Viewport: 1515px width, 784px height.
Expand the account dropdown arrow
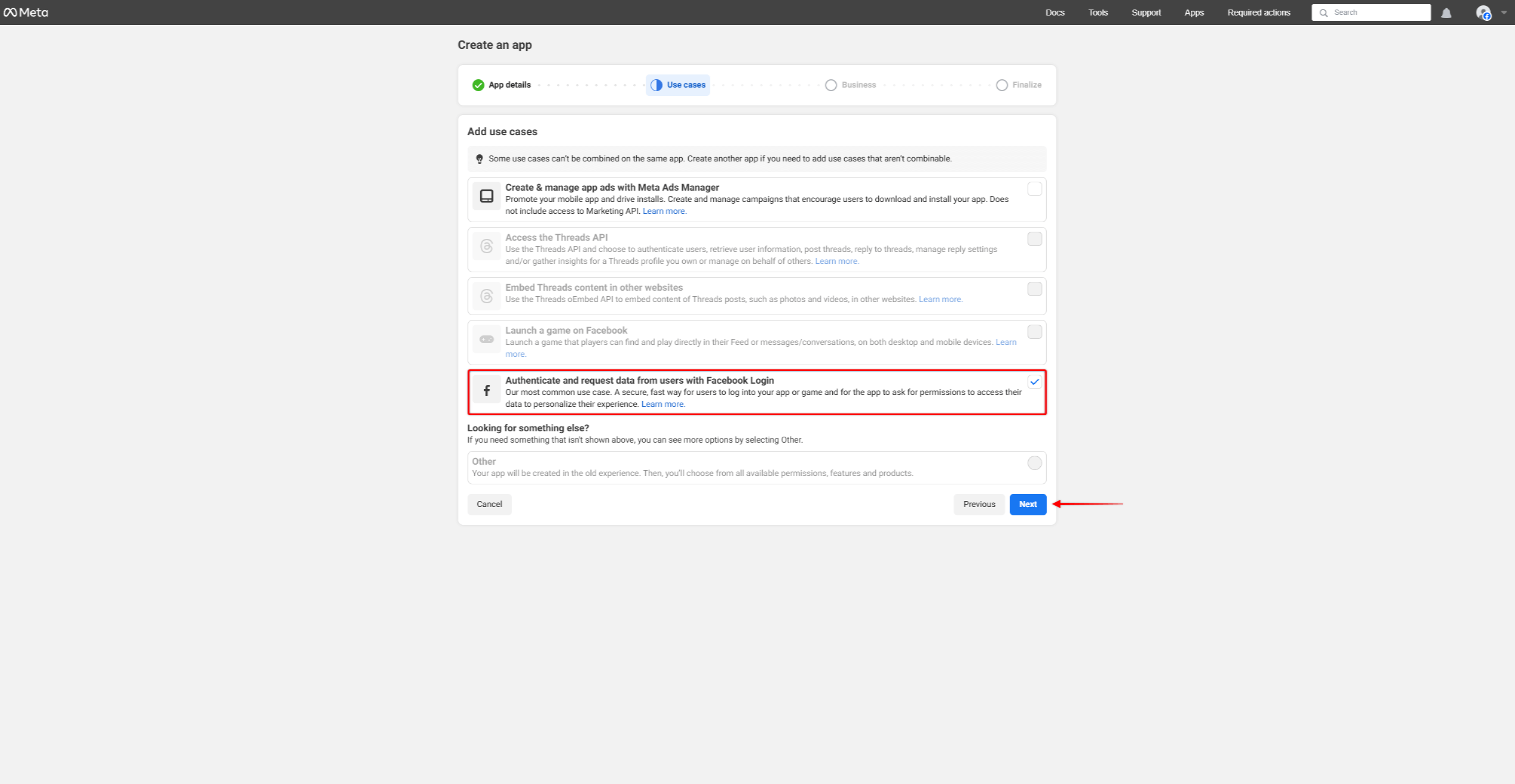click(1503, 13)
